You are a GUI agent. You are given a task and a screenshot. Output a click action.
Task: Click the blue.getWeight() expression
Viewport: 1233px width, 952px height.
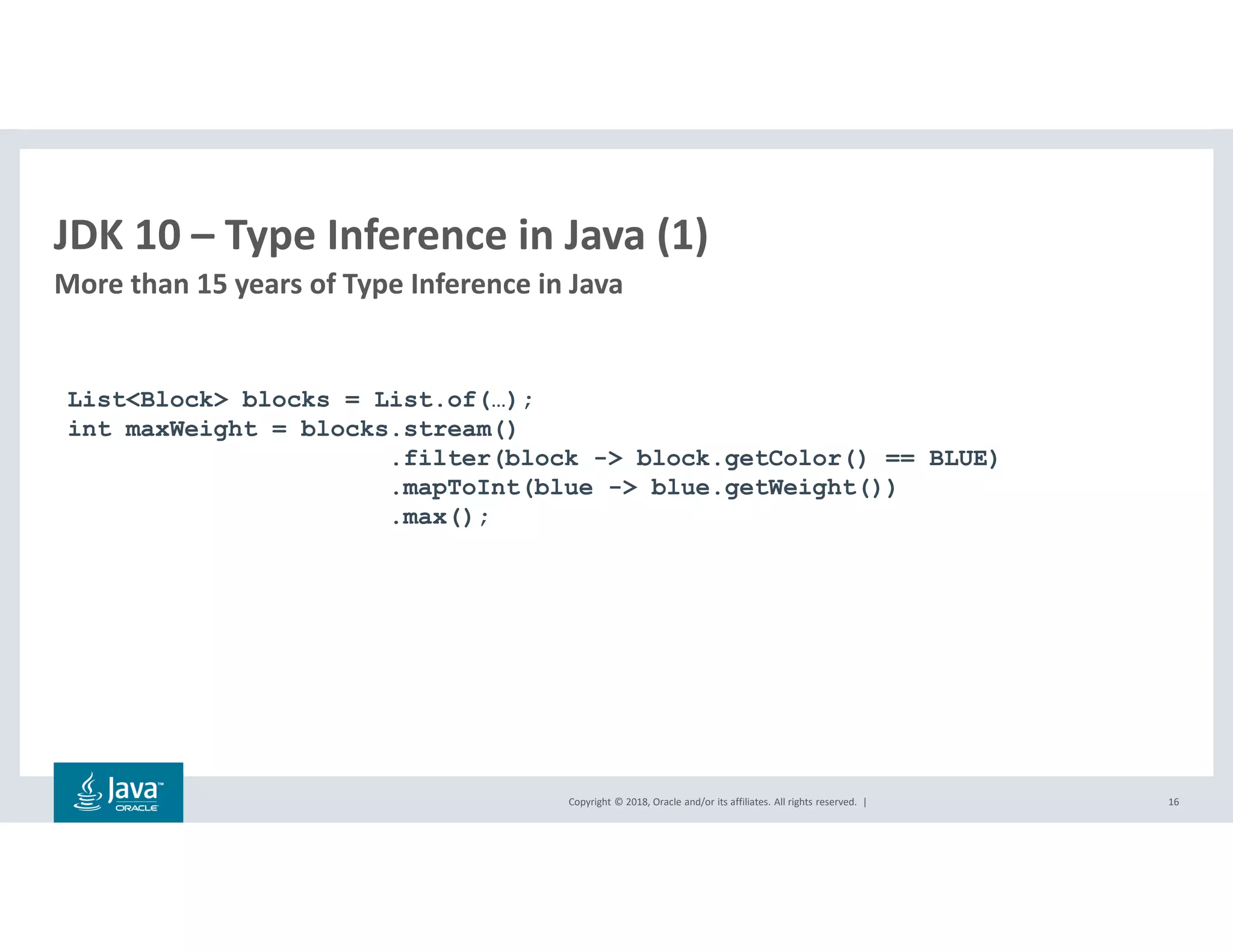point(766,488)
